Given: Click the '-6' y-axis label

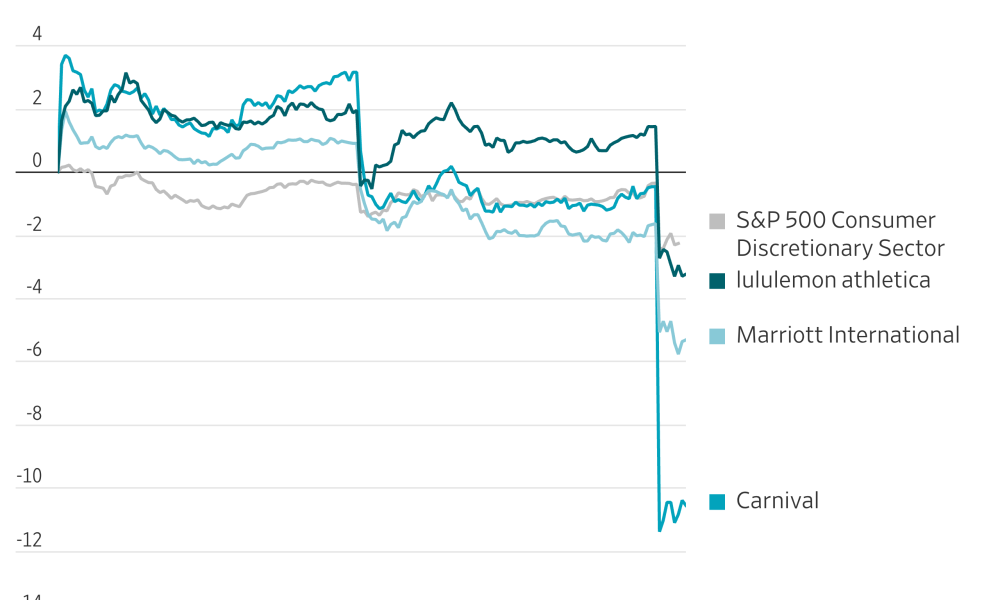Looking at the screenshot, I should 33,350.
